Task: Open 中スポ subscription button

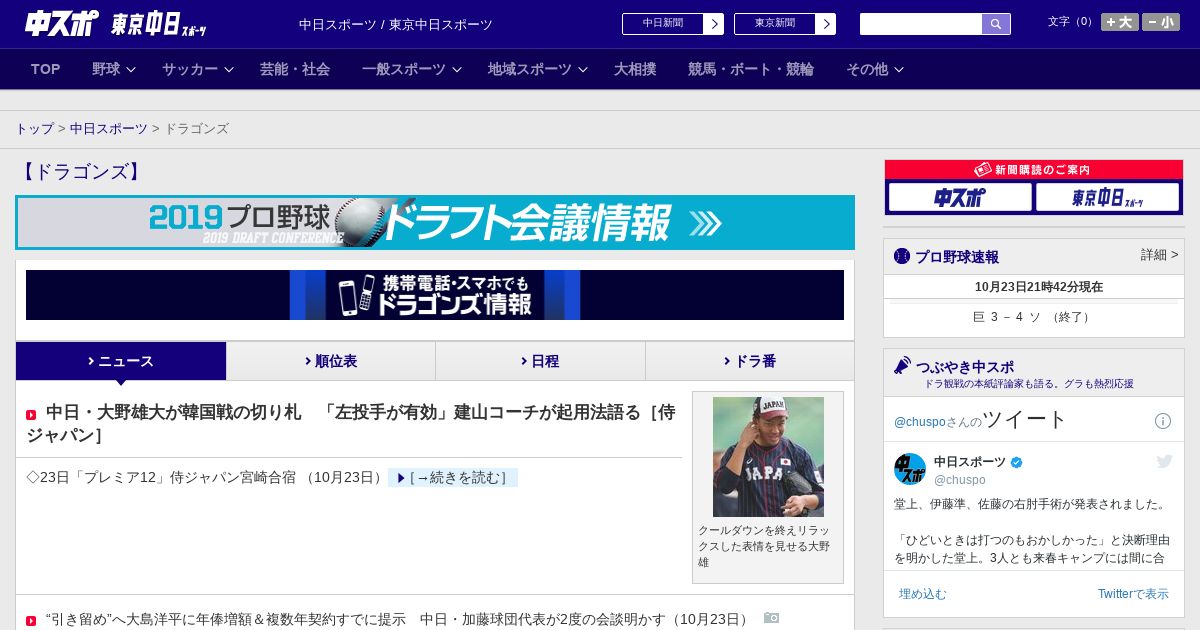Action: 960,197
